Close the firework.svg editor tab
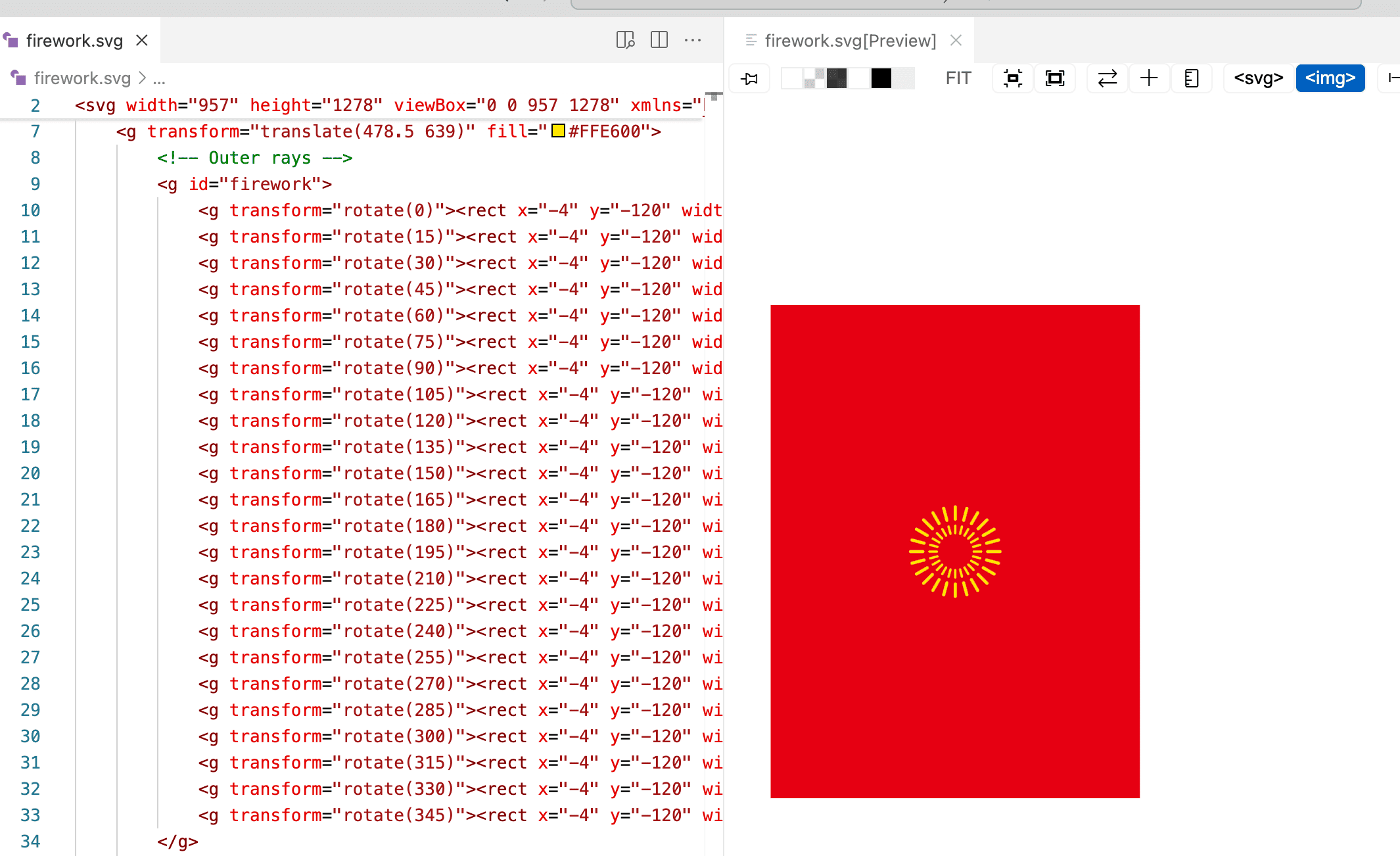Screen dimensions: 1400x856 pyautogui.click(x=141, y=40)
